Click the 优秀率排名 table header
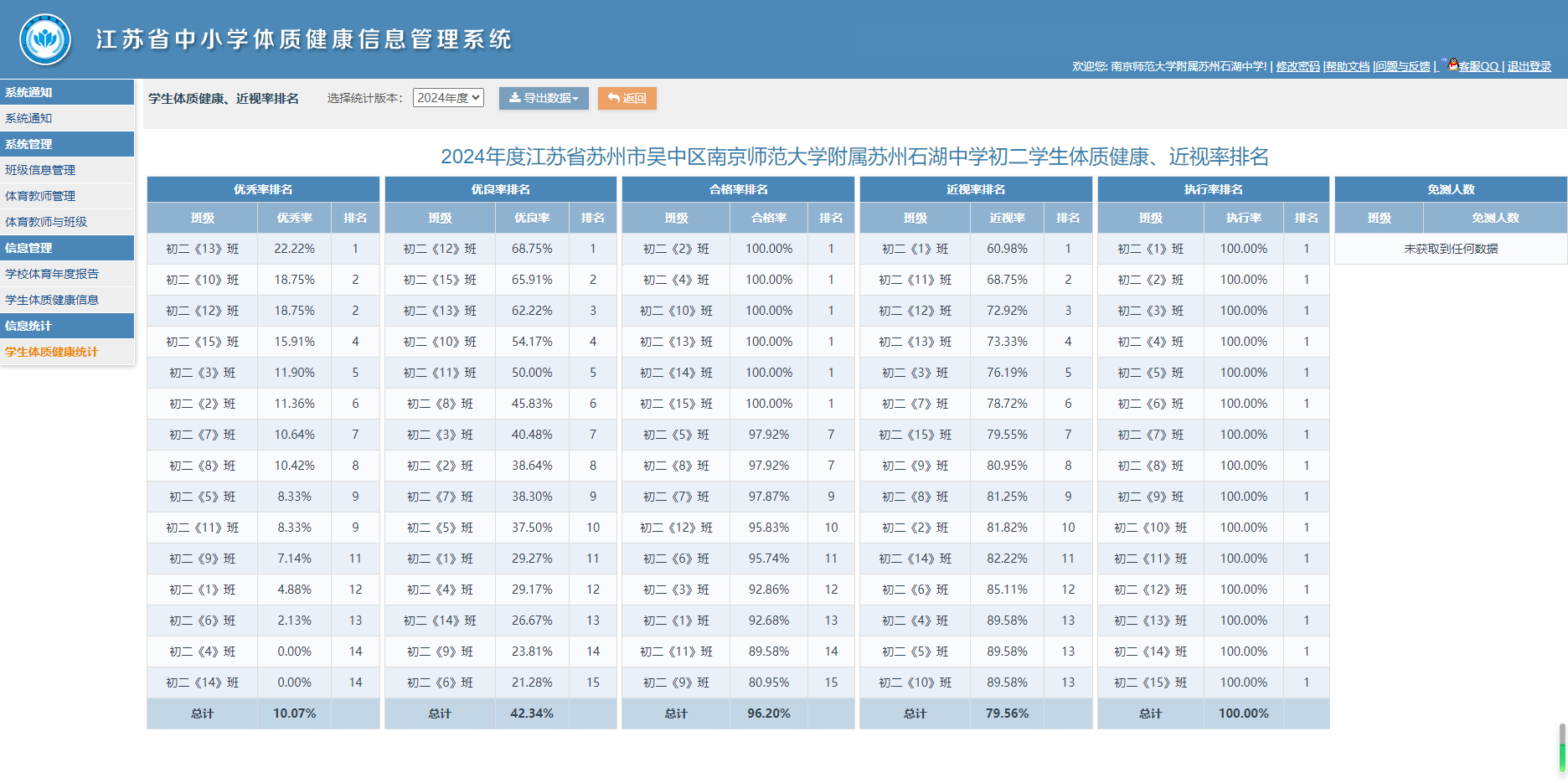 (263, 189)
